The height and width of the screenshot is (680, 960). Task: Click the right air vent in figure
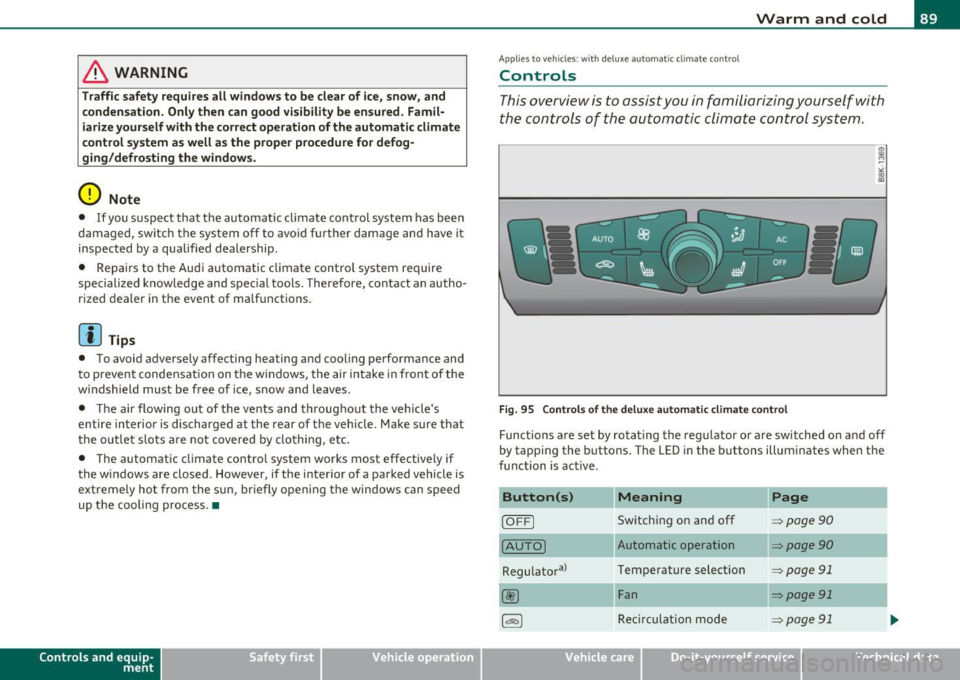coord(825,250)
